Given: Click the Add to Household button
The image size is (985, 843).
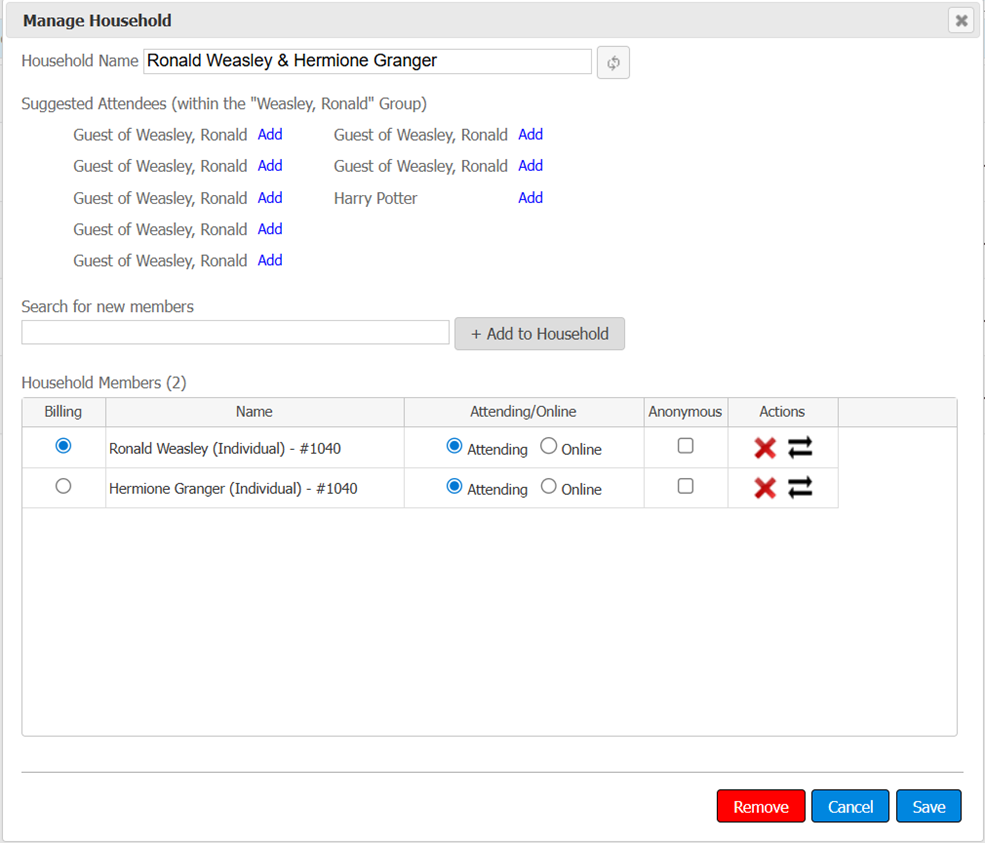Looking at the screenshot, I should pos(540,334).
